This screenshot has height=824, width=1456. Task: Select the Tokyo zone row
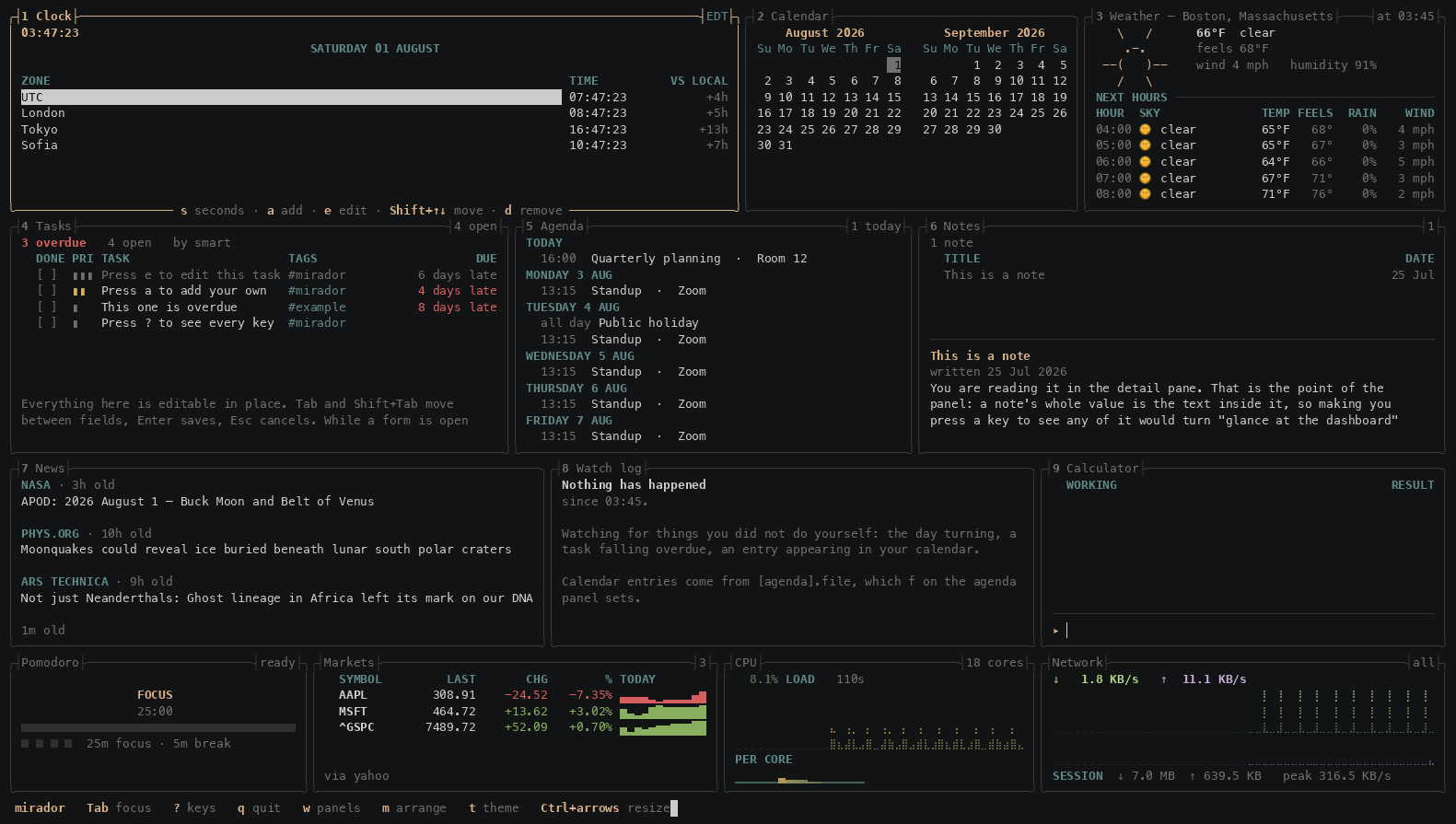click(374, 130)
